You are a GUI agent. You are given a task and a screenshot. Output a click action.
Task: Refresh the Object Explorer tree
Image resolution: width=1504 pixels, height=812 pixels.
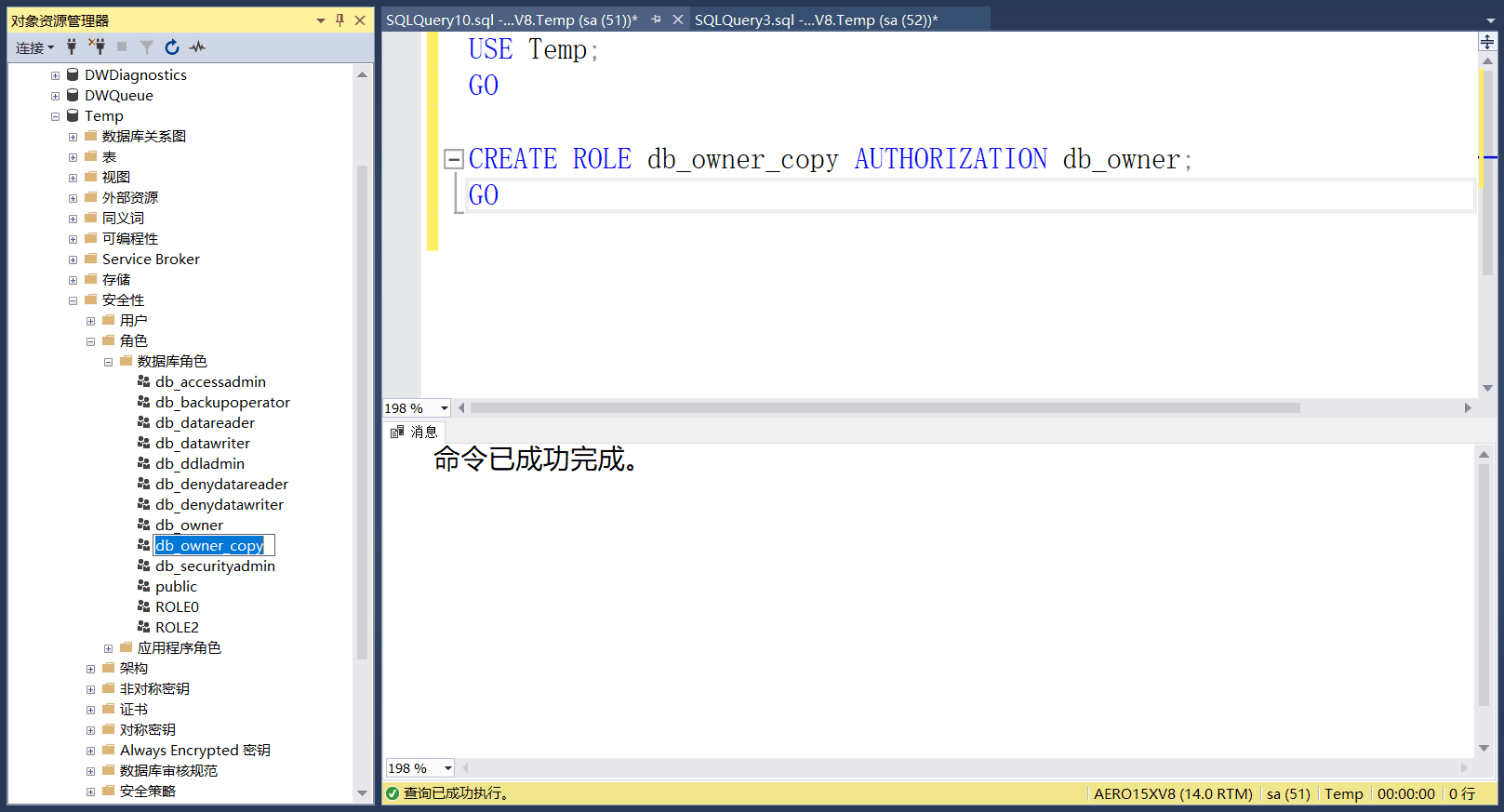pyautogui.click(x=172, y=47)
